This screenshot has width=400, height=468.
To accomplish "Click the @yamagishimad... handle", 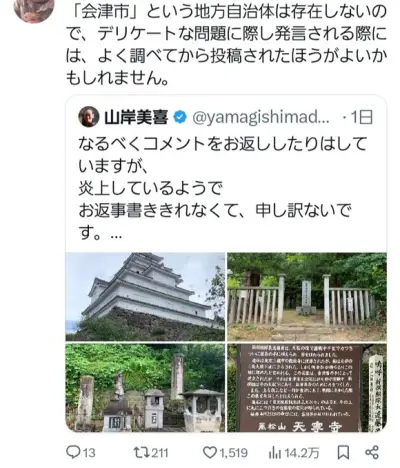I will coord(261,117).
